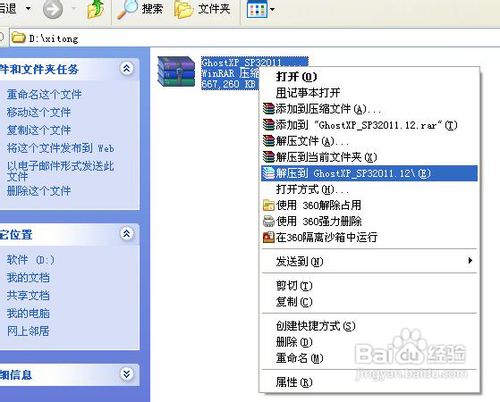Select the GhostXP WinRAR archive icon

click(x=176, y=72)
